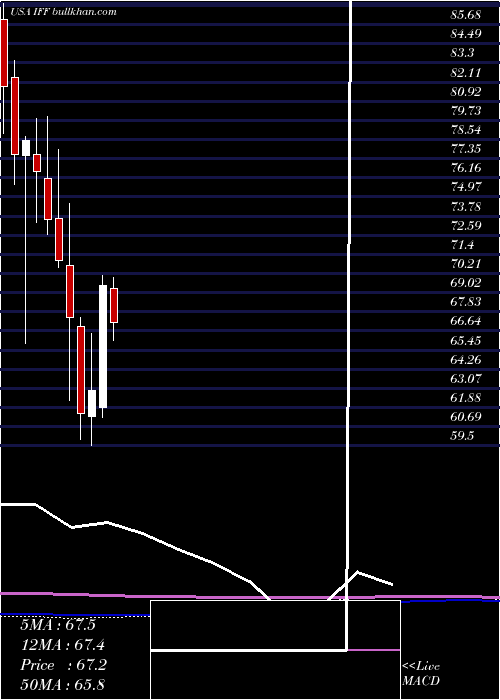Click the 72.59 price axis label
The image size is (500, 700).
coord(466,225)
